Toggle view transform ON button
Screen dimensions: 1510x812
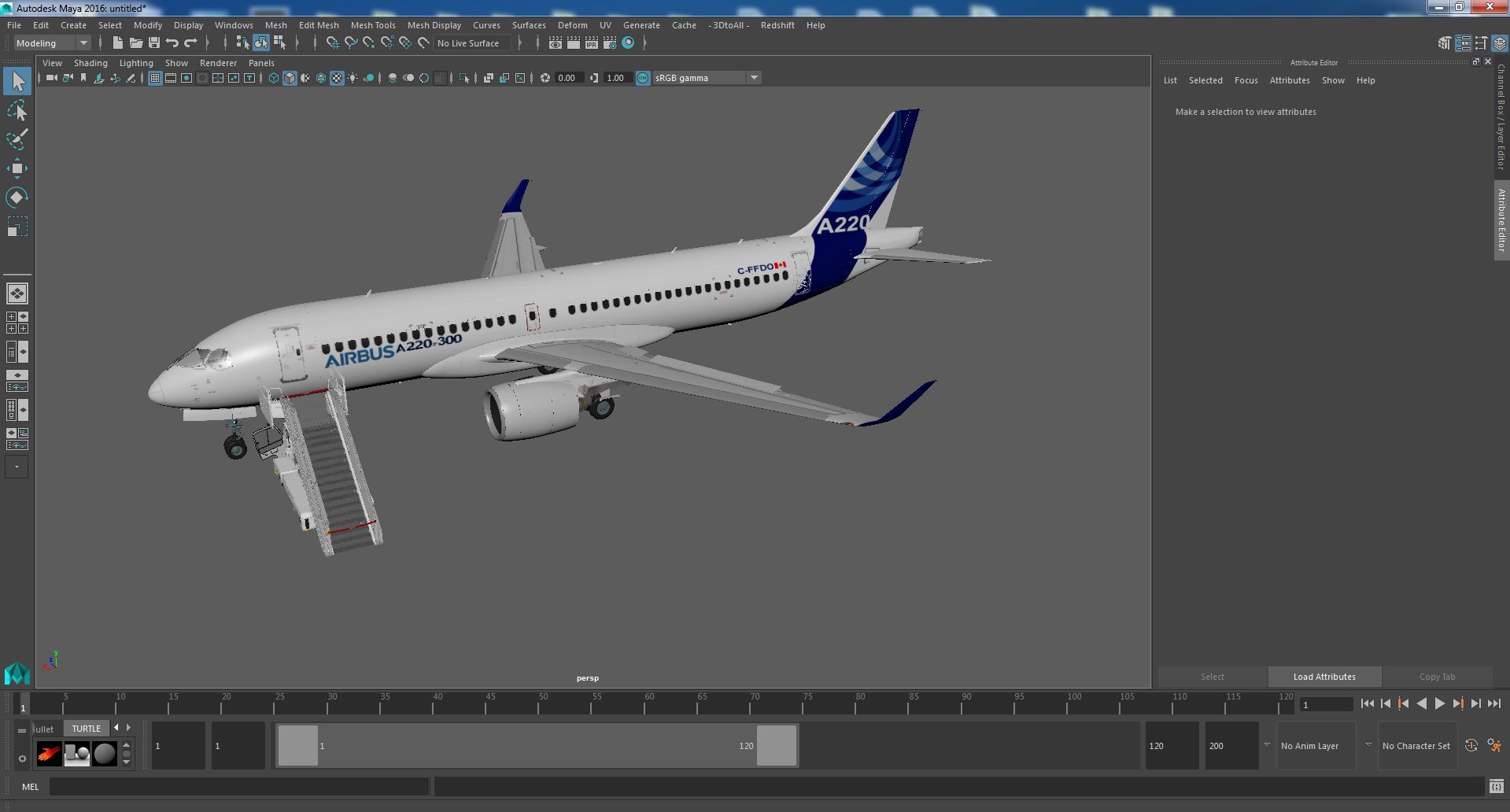point(643,78)
